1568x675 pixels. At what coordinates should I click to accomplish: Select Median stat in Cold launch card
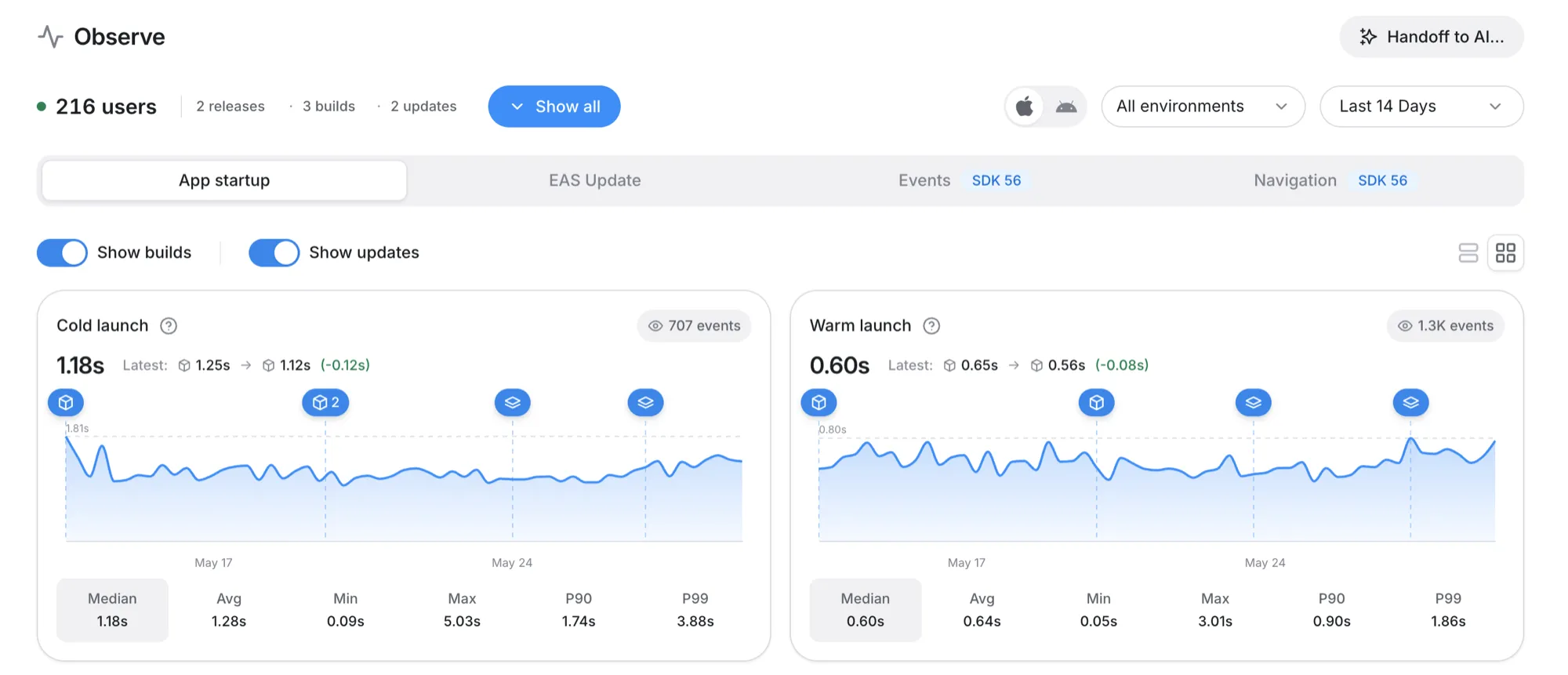pos(112,610)
